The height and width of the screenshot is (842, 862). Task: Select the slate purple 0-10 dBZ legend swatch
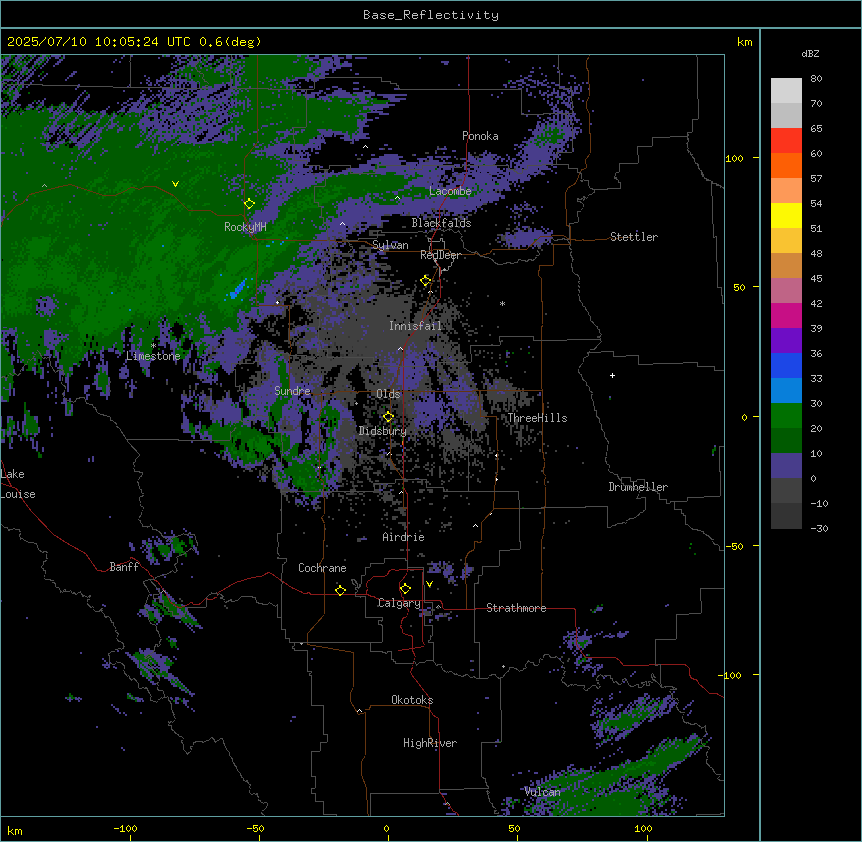[786, 466]
